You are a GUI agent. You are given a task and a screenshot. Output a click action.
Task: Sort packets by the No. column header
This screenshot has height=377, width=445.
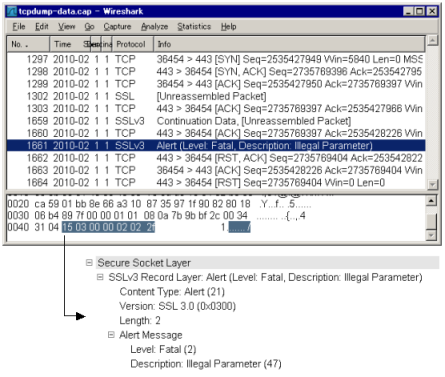pos(28,44)
